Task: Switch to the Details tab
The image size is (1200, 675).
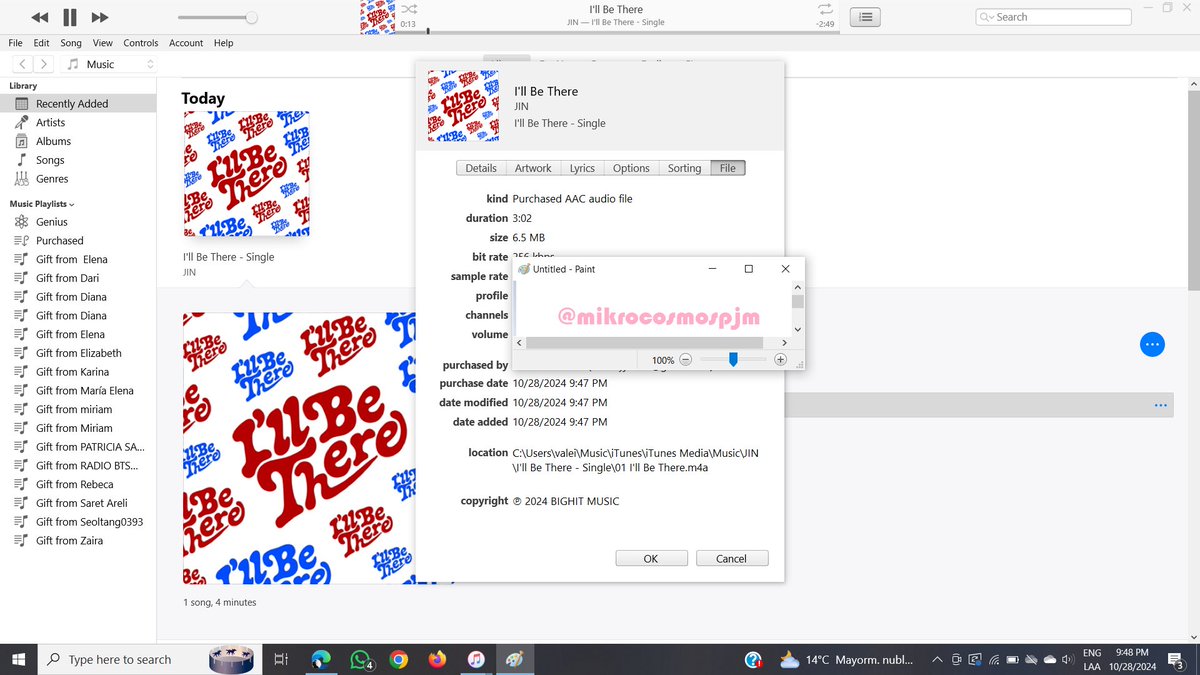Action: [x=481, y=168]
